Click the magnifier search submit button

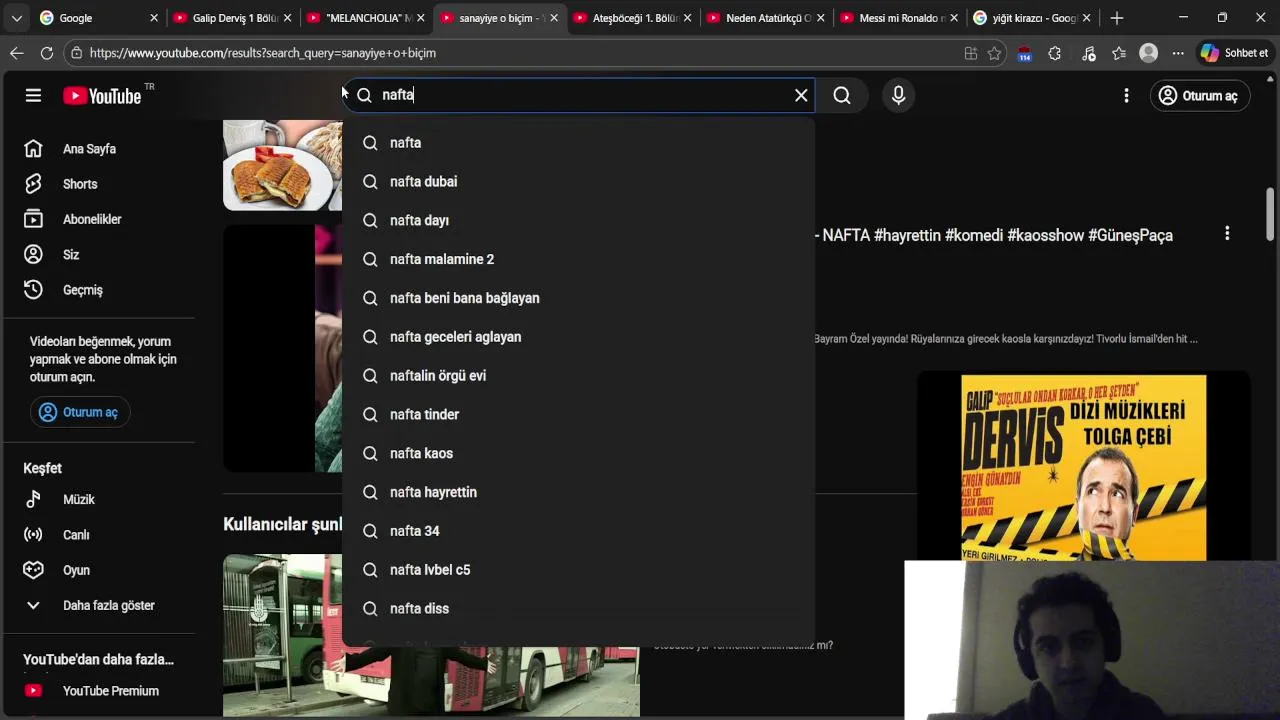pos(842,95)
